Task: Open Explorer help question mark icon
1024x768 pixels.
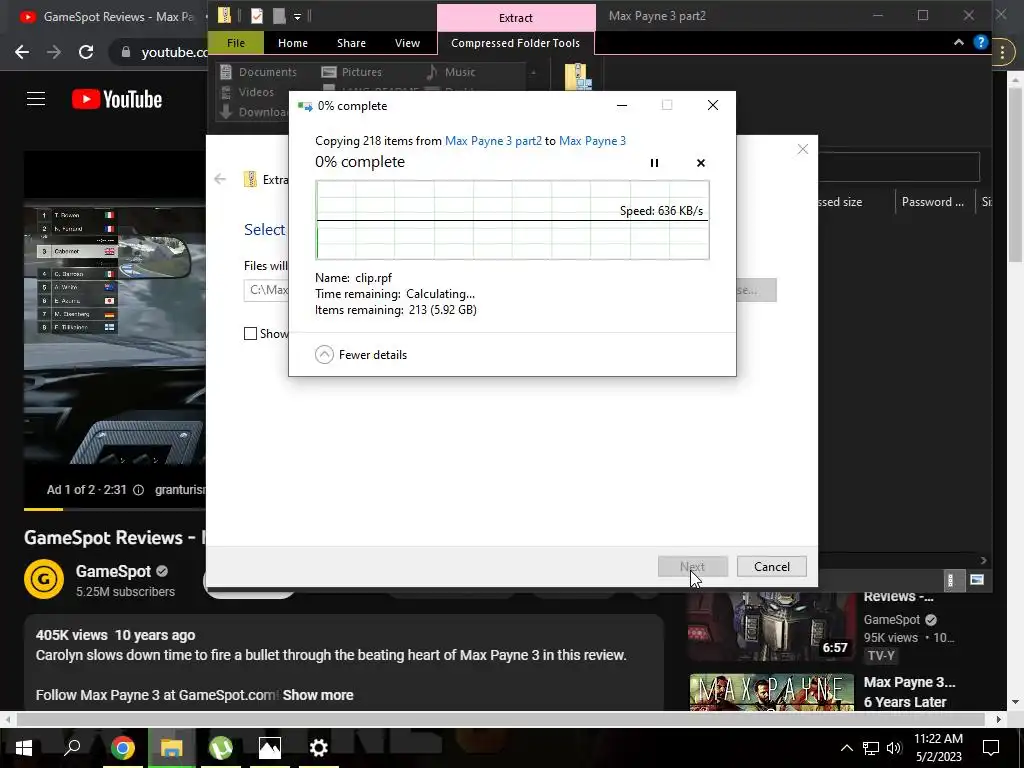Action: pyautogui.click(x=980, y=42)
